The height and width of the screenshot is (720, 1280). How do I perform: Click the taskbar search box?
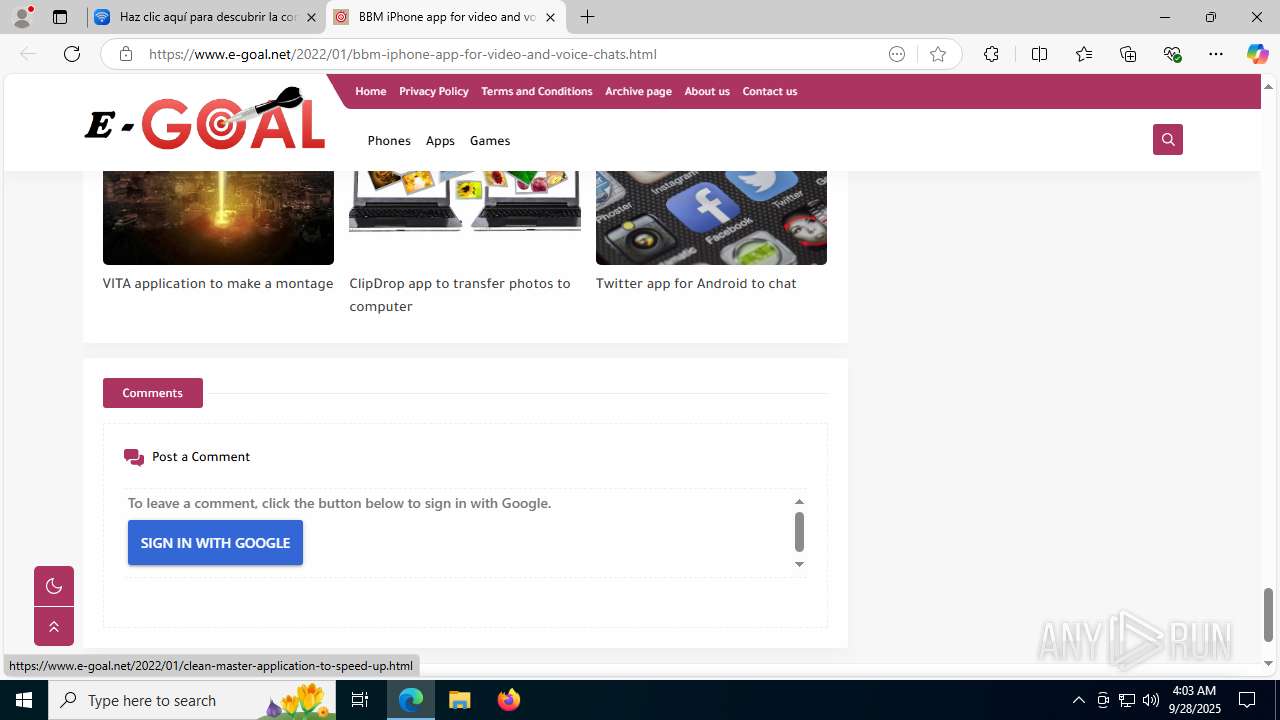(x=193, y=700)
